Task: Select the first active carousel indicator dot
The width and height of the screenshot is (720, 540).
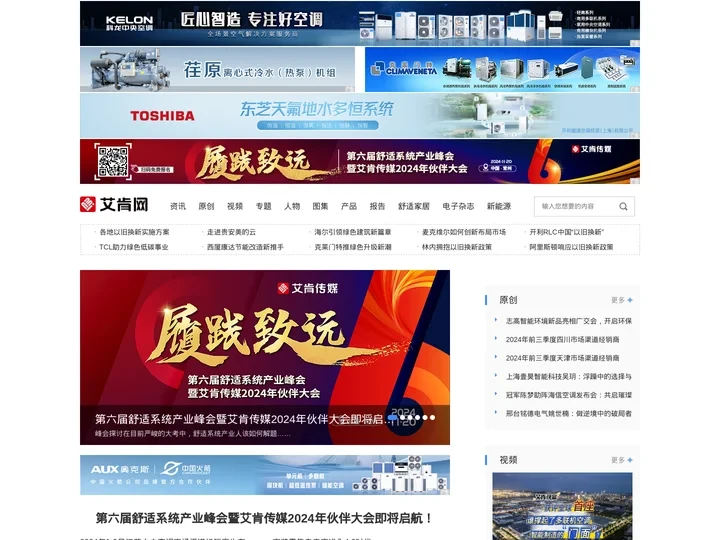Action: tap(393, 417)
